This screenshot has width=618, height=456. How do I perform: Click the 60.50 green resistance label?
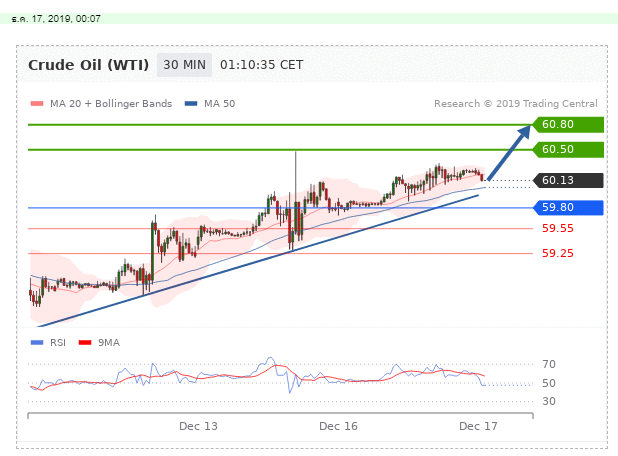coord(568,150)
